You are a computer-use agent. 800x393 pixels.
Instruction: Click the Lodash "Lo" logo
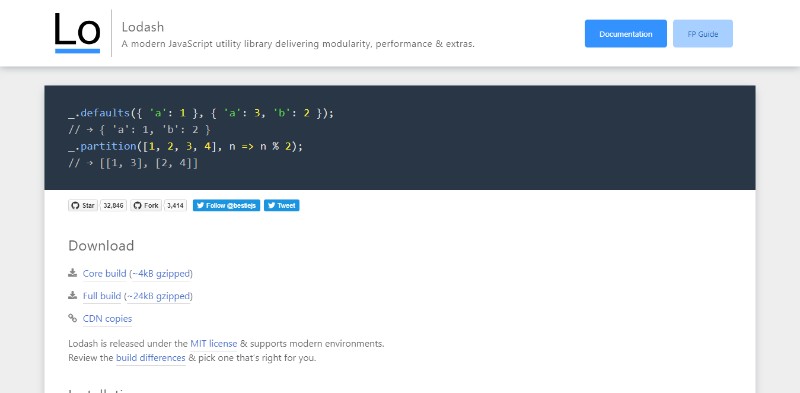[78, 33]
